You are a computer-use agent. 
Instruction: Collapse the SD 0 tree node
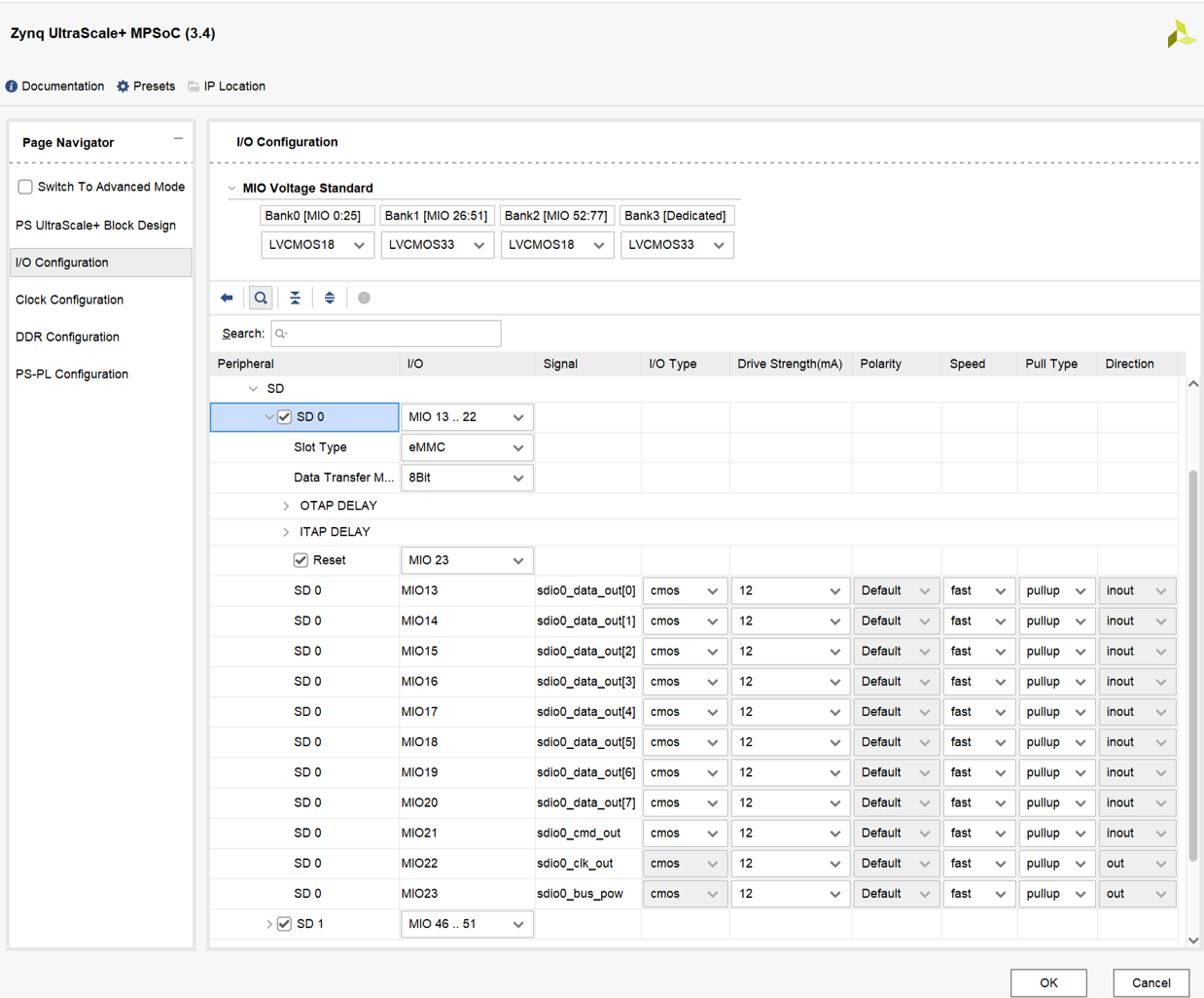[x=269, y=417]
